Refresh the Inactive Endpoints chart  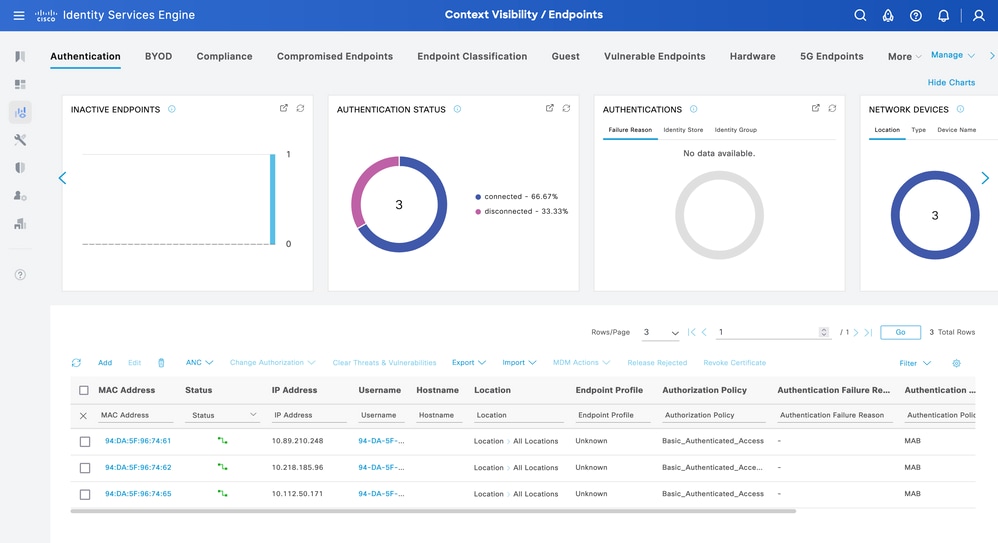(300, 108)
